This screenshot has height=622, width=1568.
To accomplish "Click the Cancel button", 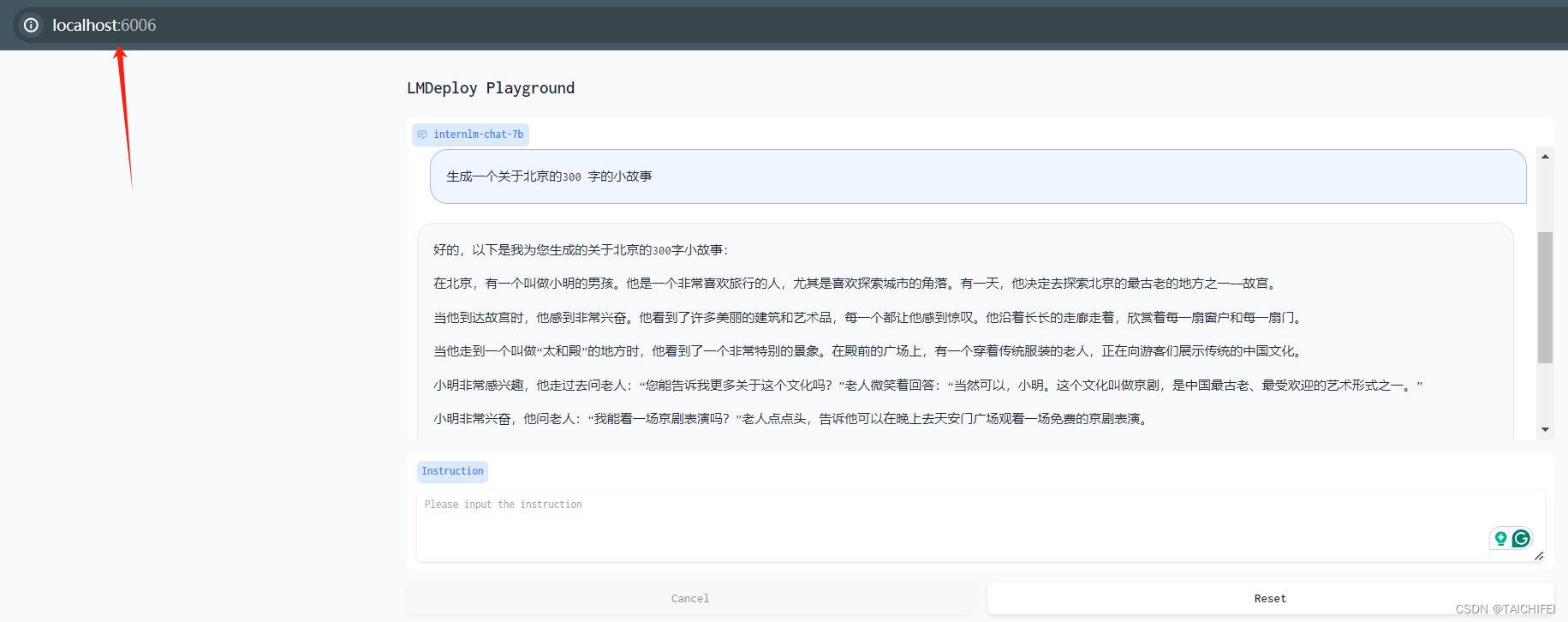I will (690, 598).
